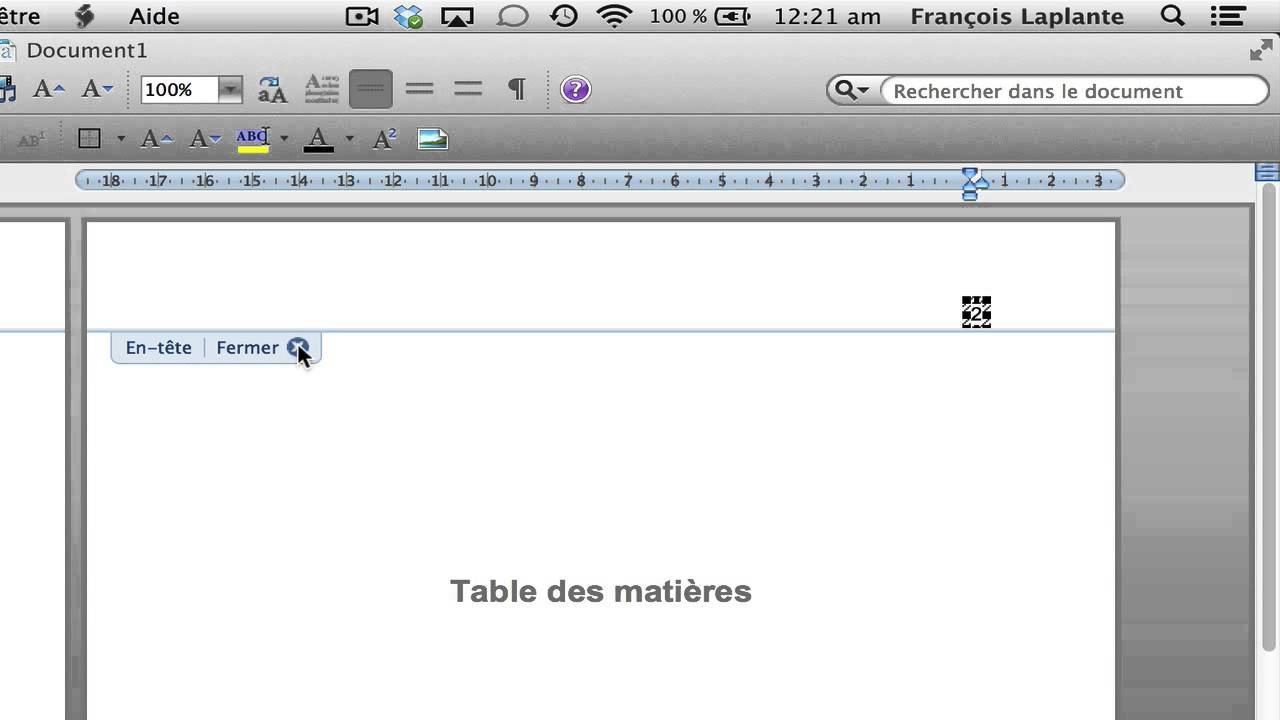Toggle the middle line spacing button
Screen dimensions: 1280x720
(x=419, y=90)
